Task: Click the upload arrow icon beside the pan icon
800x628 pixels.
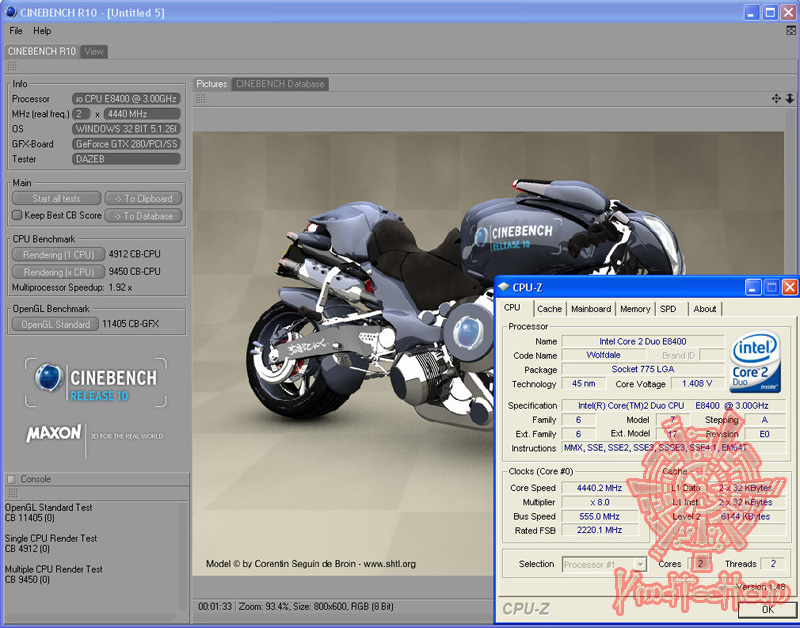Action: tap(791, 99)
